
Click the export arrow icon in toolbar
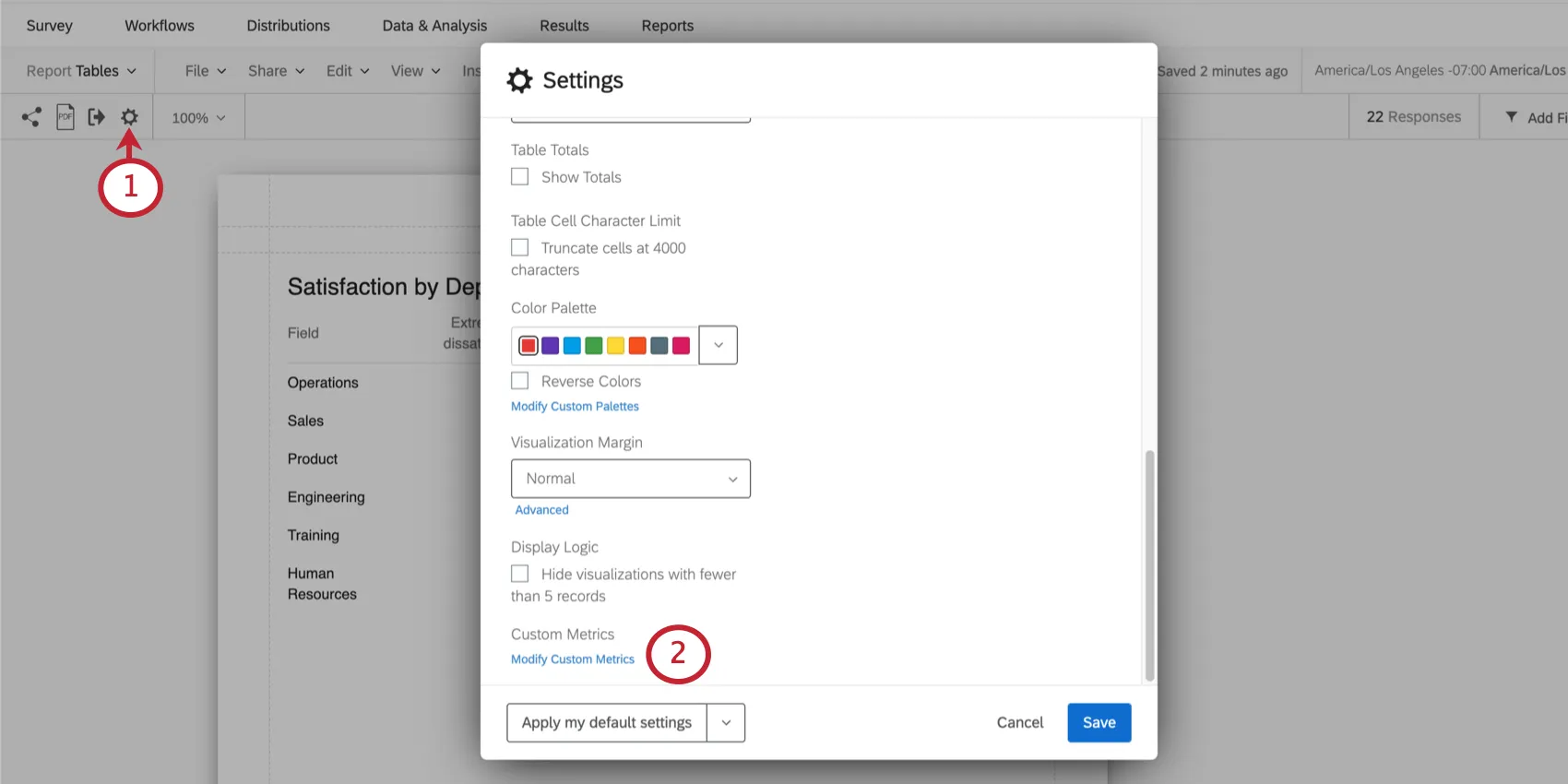coord(96,117)
